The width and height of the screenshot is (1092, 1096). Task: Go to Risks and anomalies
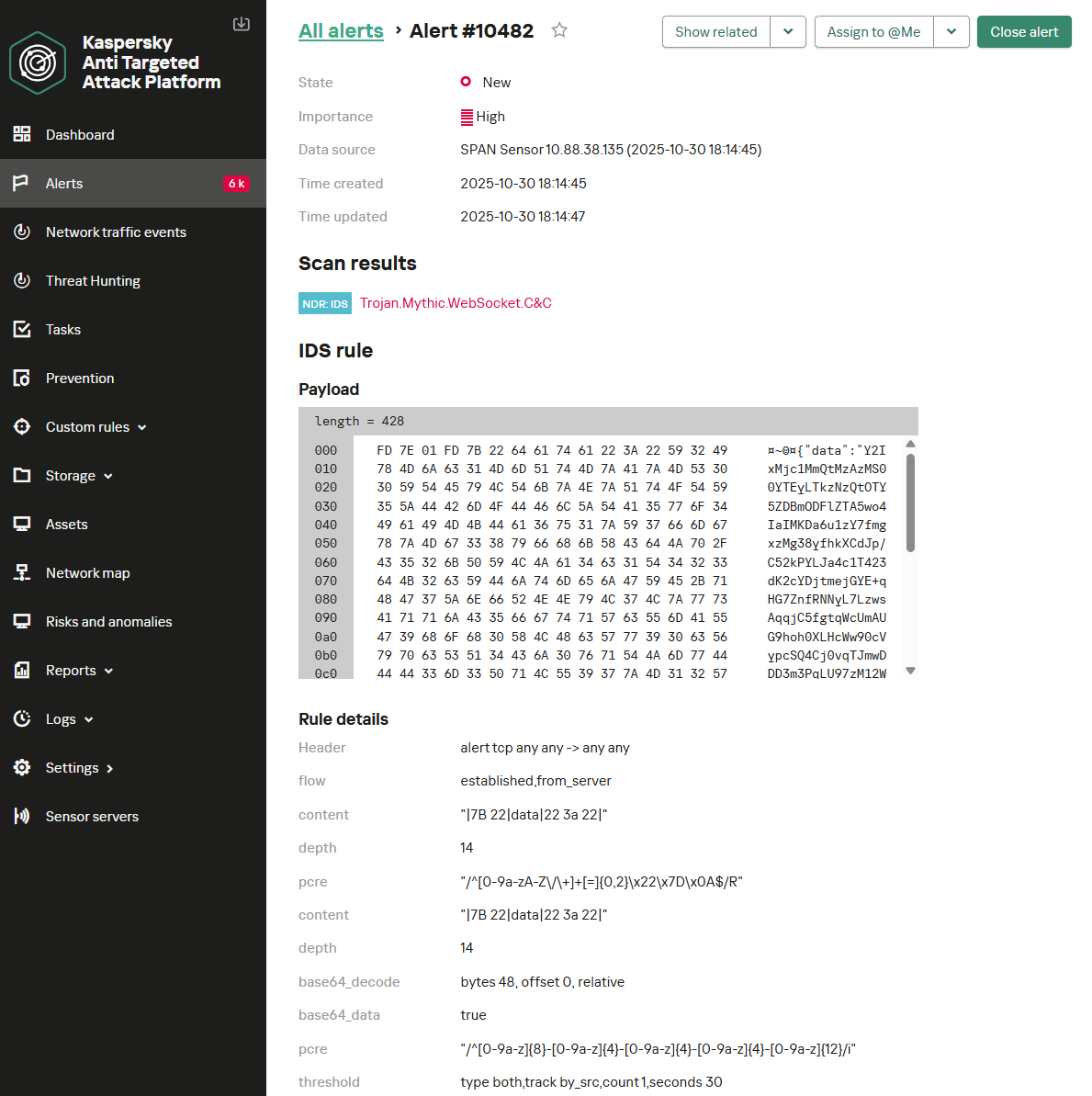(108, 621)
